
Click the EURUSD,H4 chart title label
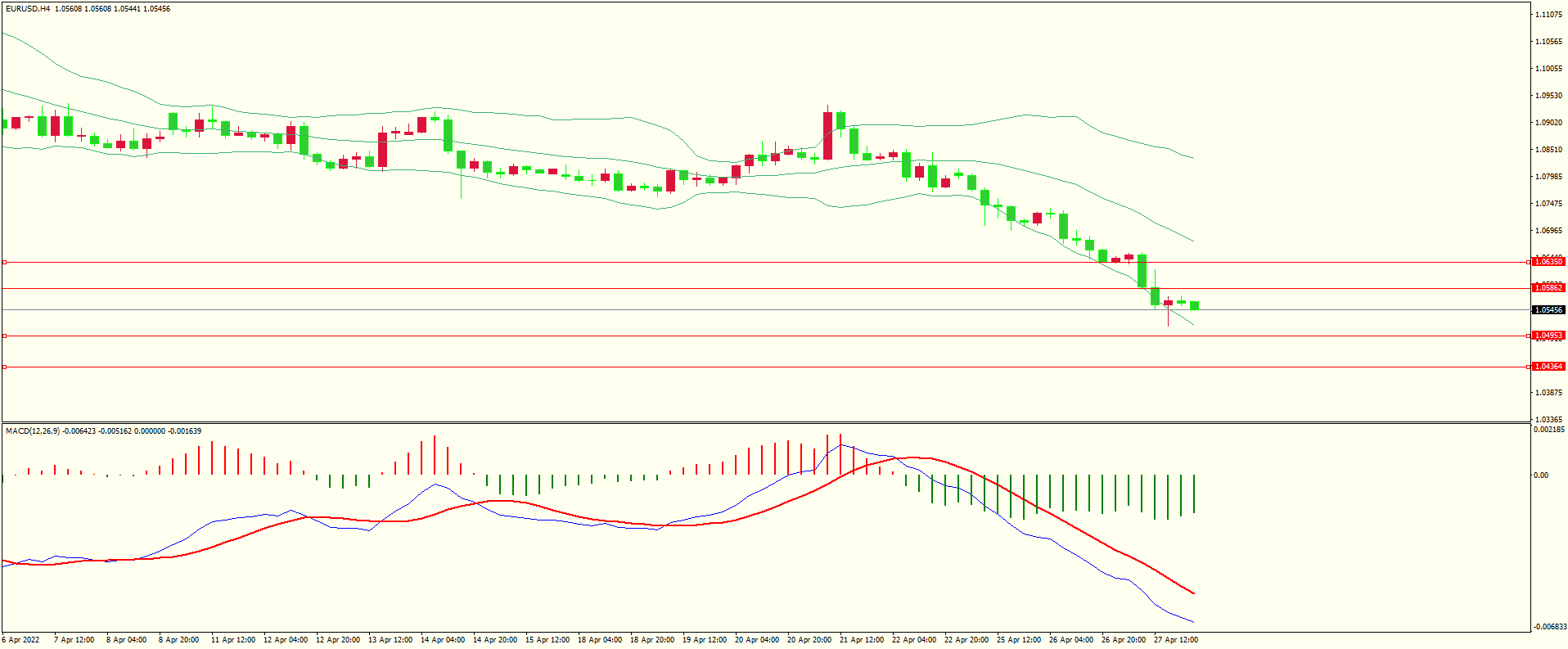[x=28, y=9]
